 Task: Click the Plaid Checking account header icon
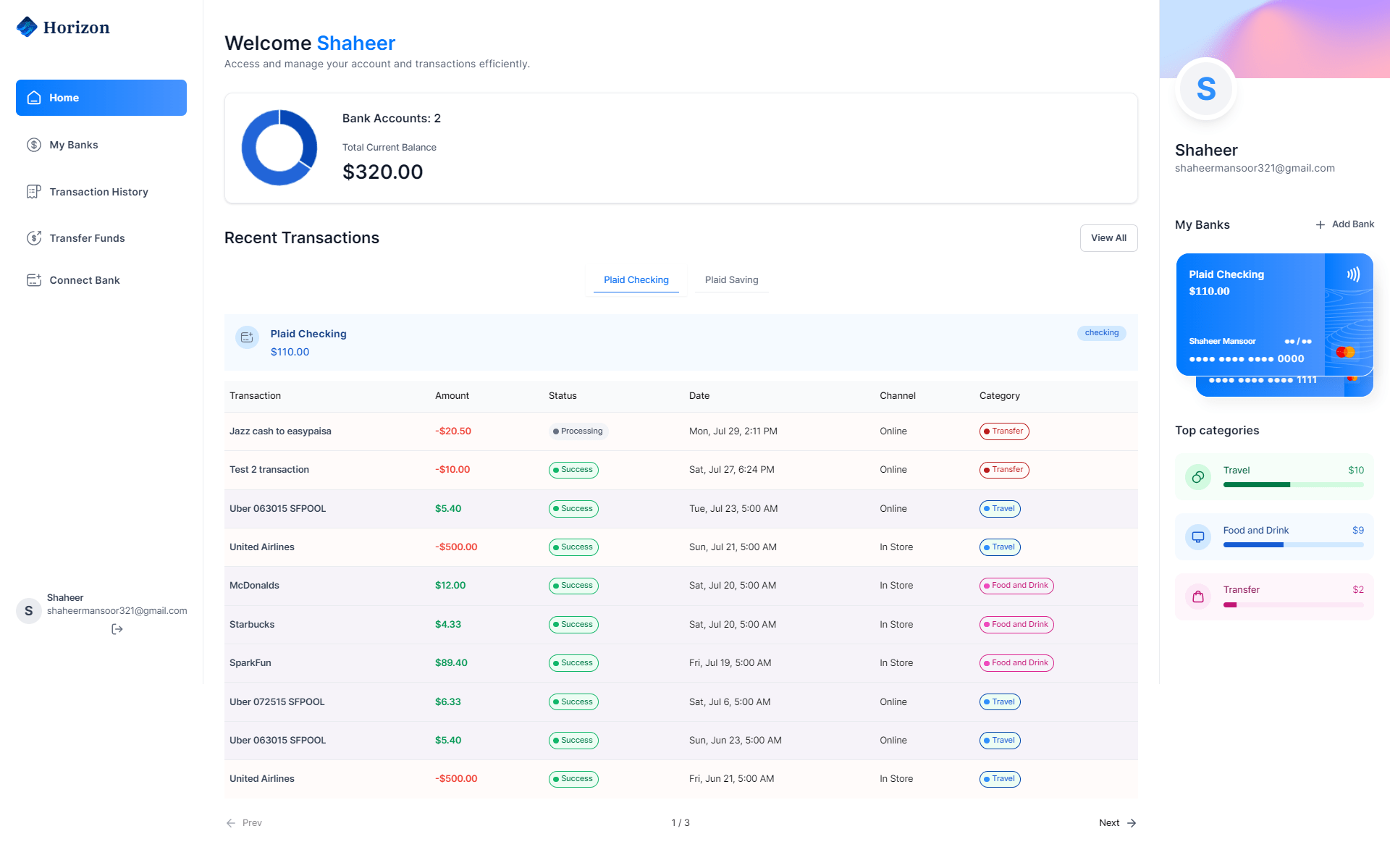[x=247, y=337]
